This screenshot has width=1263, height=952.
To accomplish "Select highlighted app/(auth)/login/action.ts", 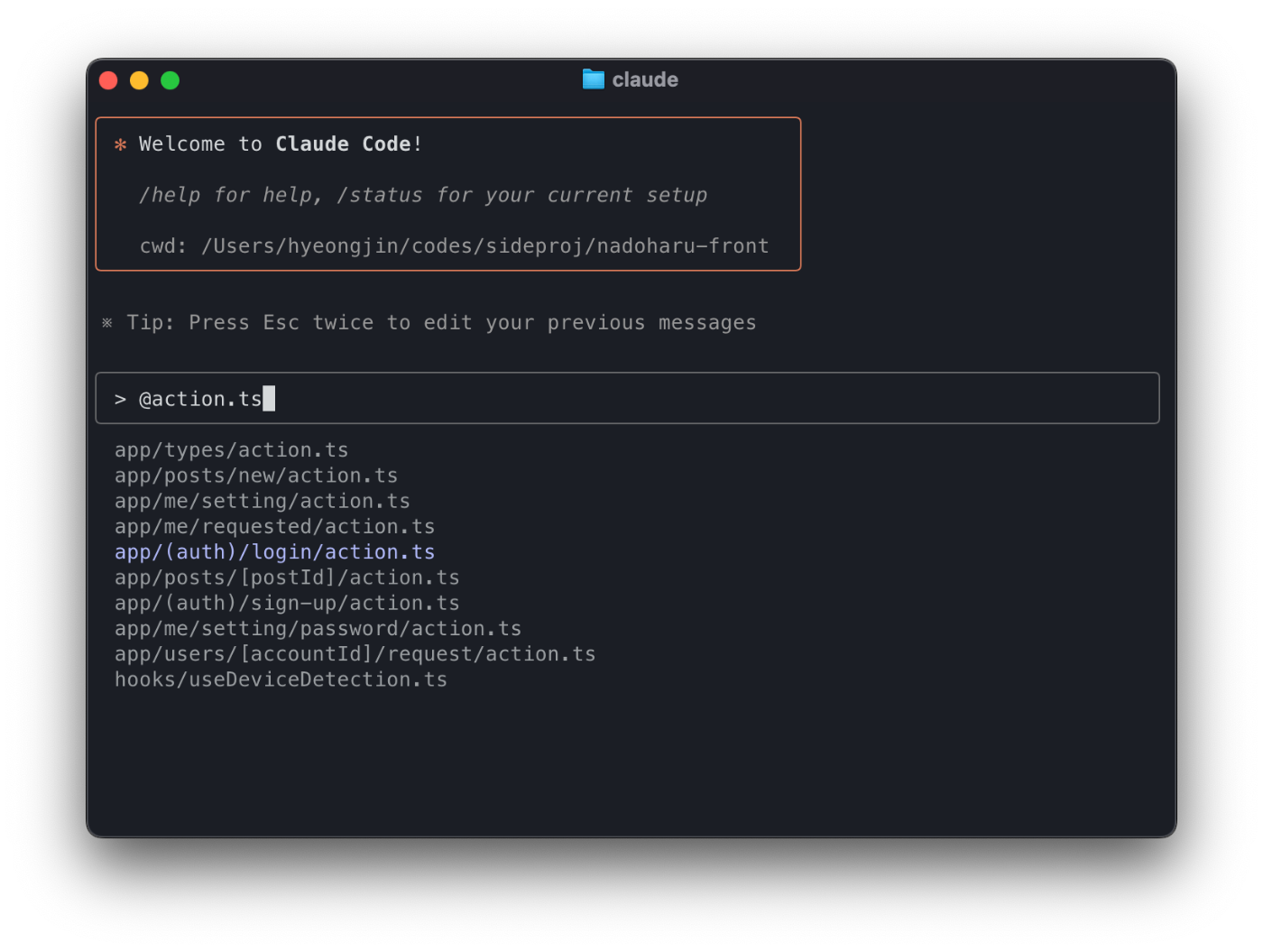I will coord(274,552).
